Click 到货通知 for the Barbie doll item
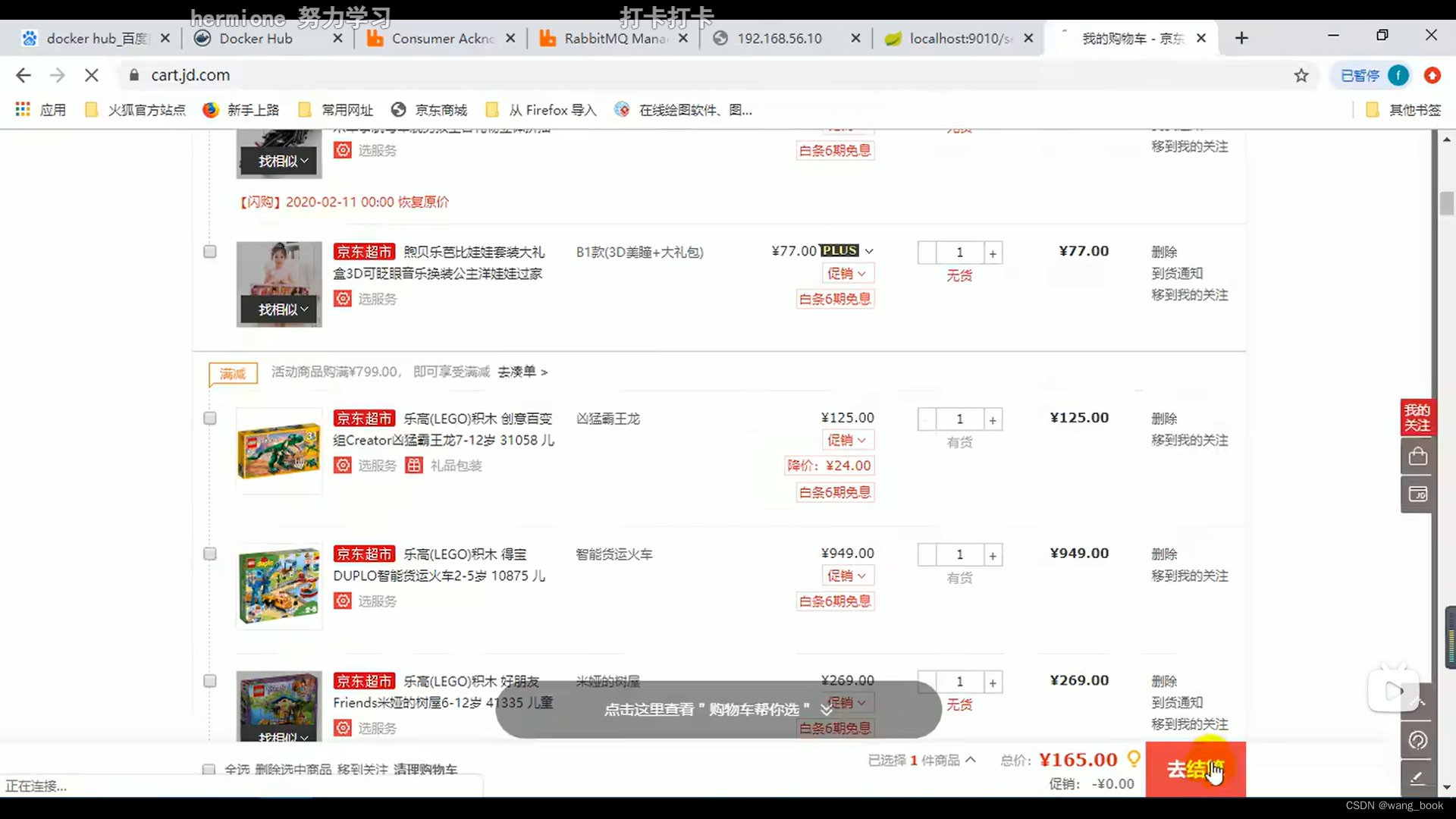This screenshot has width=1456, height=819. pyautogui.click(x=1177, y=274)
